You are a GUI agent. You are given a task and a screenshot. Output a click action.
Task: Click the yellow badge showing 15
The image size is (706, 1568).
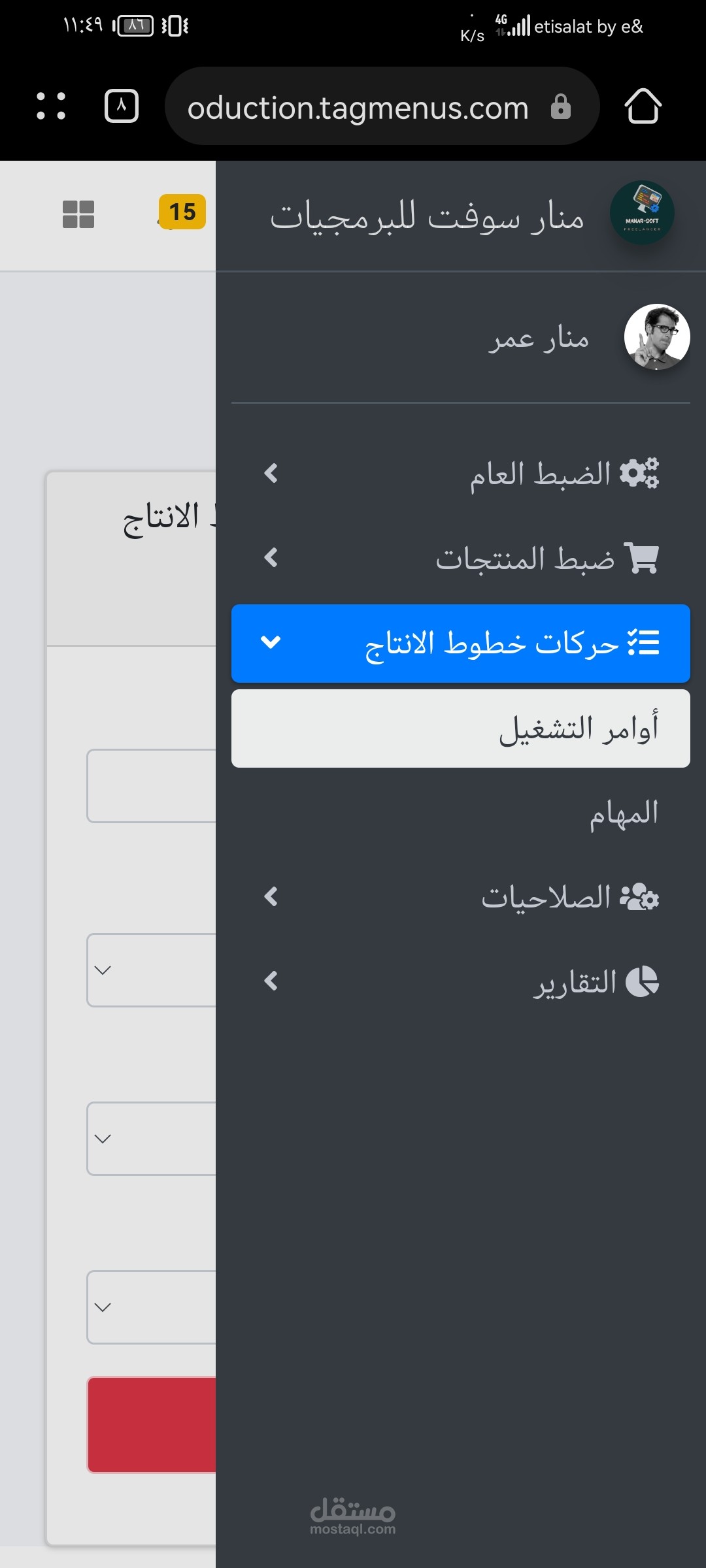184,212
